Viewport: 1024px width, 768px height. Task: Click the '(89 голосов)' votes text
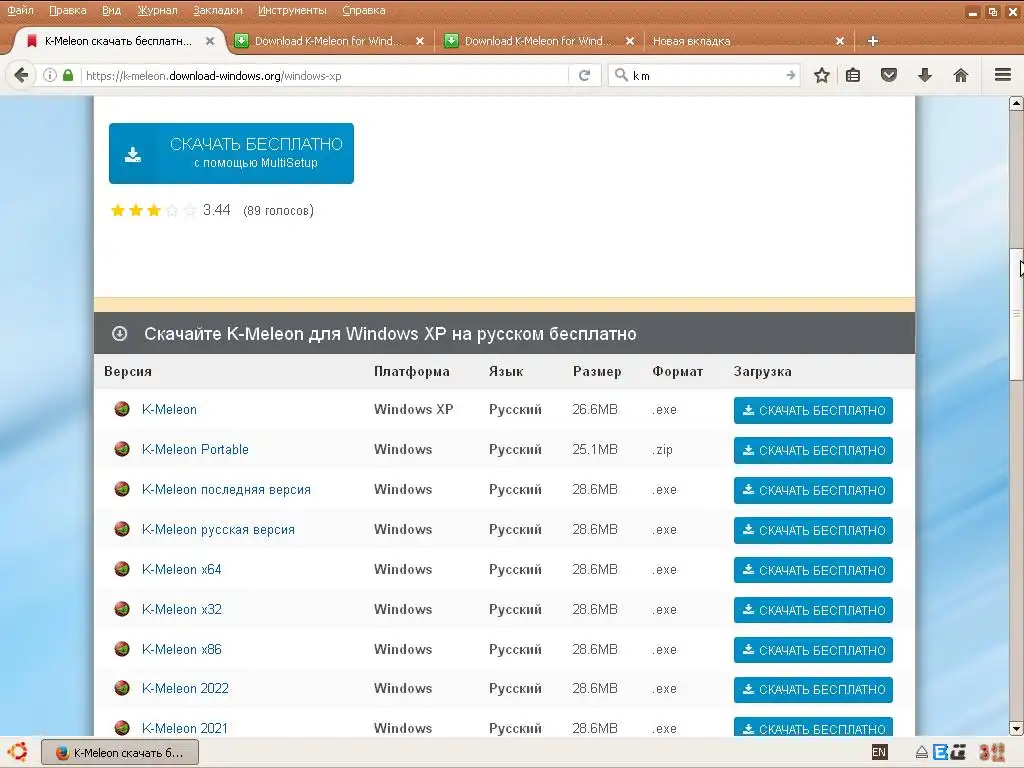pyautogui.click(x=278, y=210)
